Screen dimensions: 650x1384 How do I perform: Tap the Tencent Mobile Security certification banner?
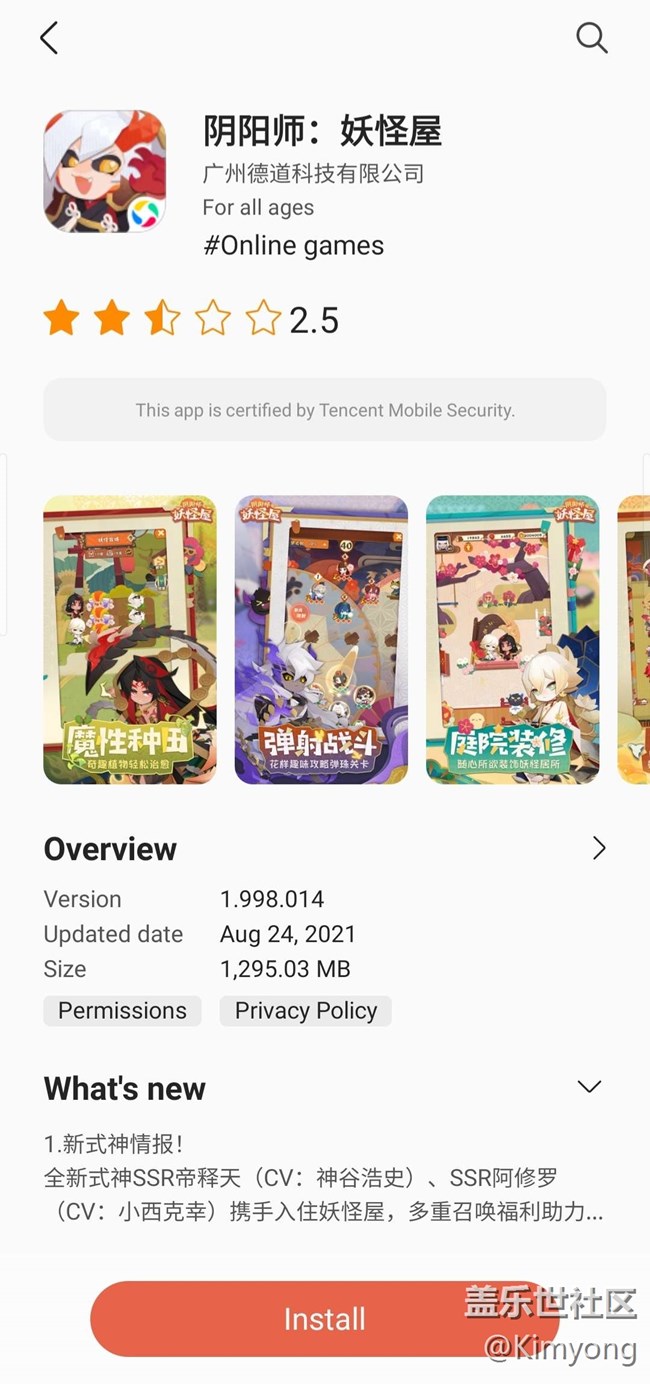point(325,410)
